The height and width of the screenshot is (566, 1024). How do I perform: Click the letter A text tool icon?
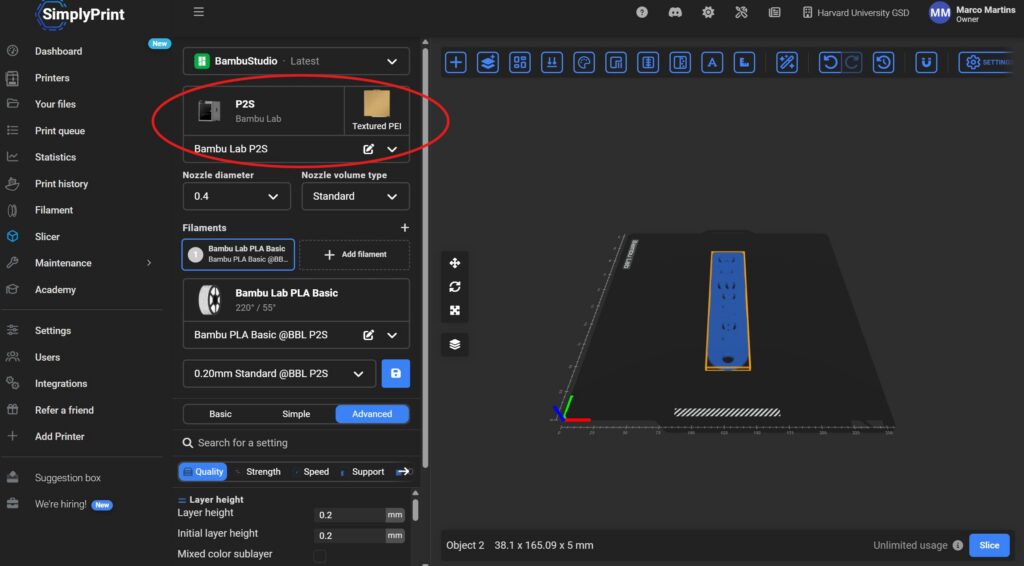[712, 63]
